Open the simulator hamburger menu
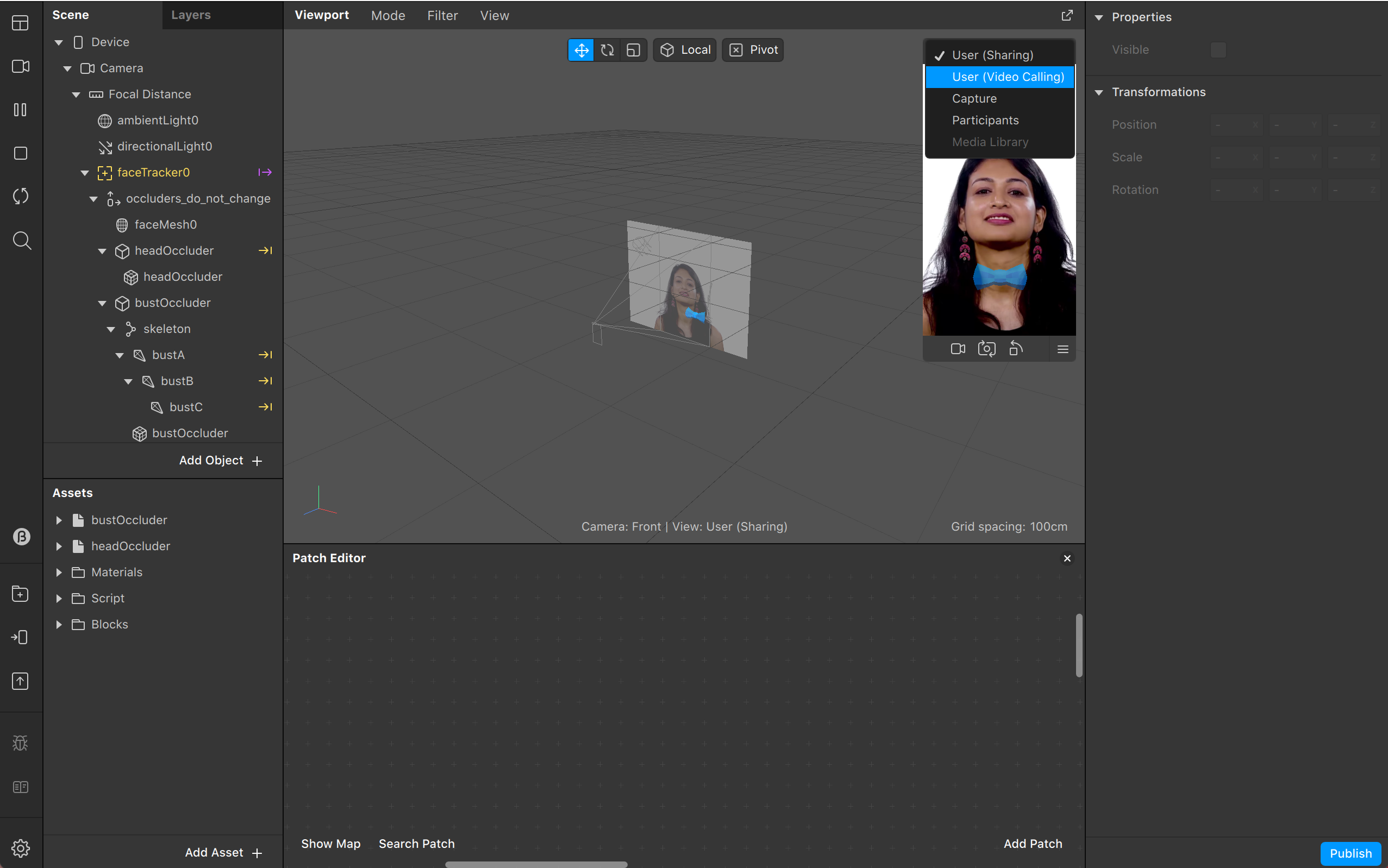The image size is (1388, 868). point(1062,349)
